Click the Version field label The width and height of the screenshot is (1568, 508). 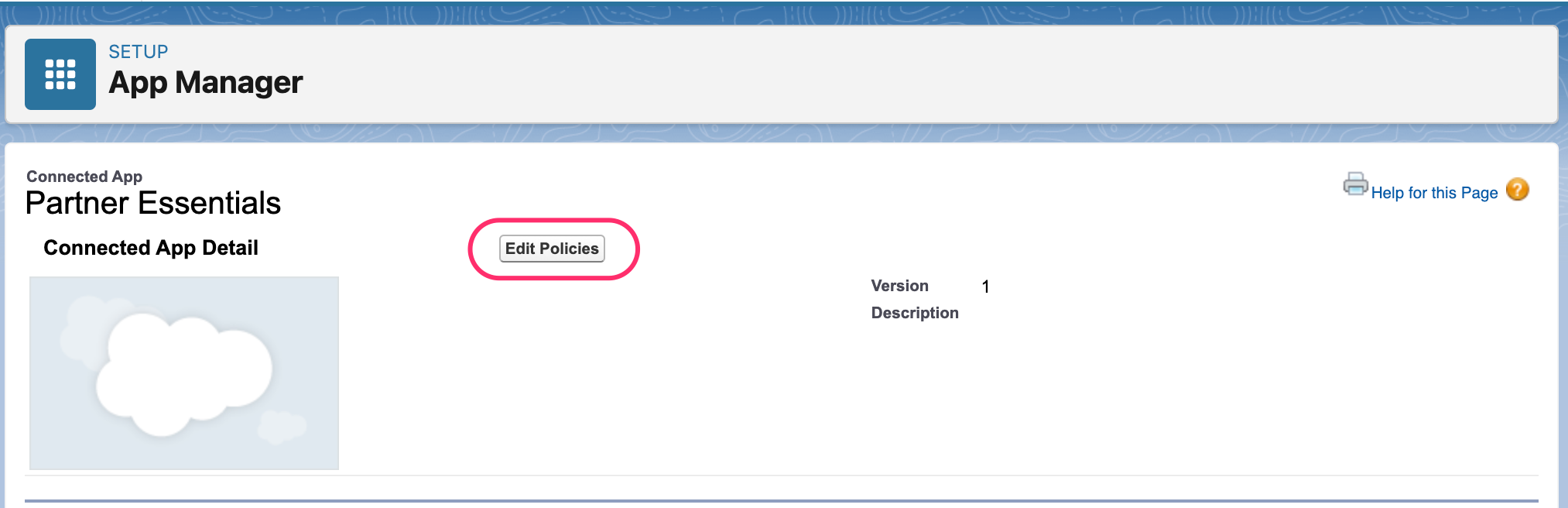coord(899,286)
